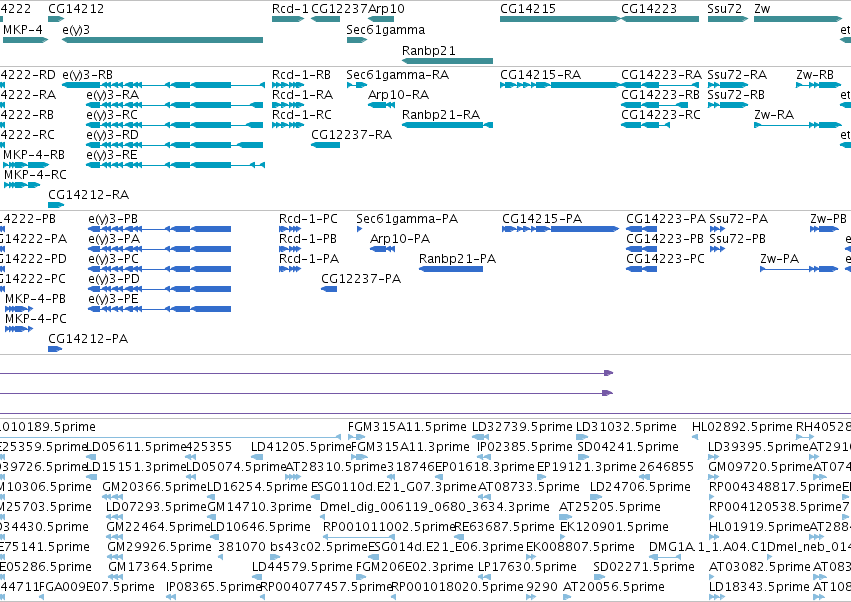Open protein Zw-PA

[x=799, y=269]
